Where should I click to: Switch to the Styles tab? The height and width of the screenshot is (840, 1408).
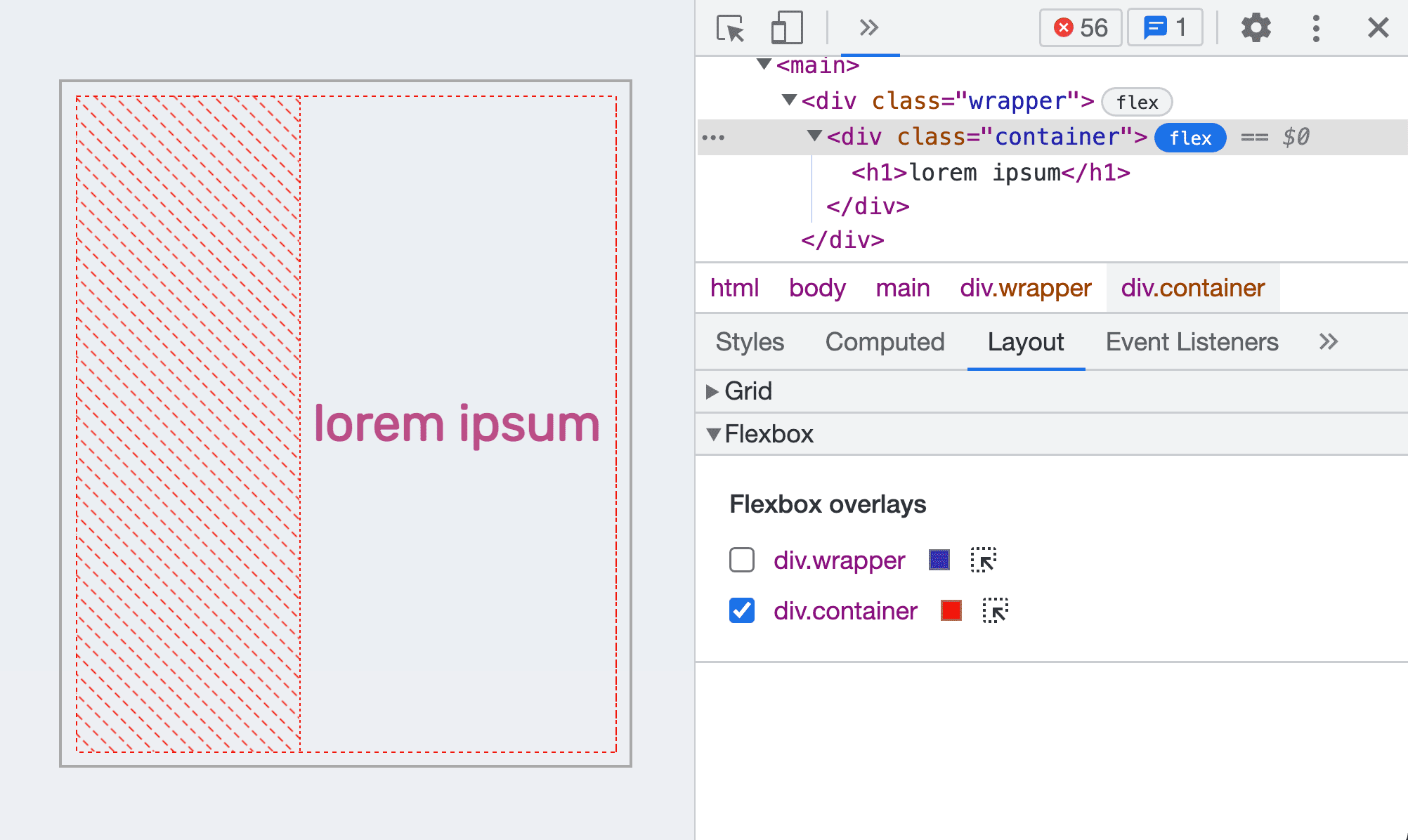point(749,341)
